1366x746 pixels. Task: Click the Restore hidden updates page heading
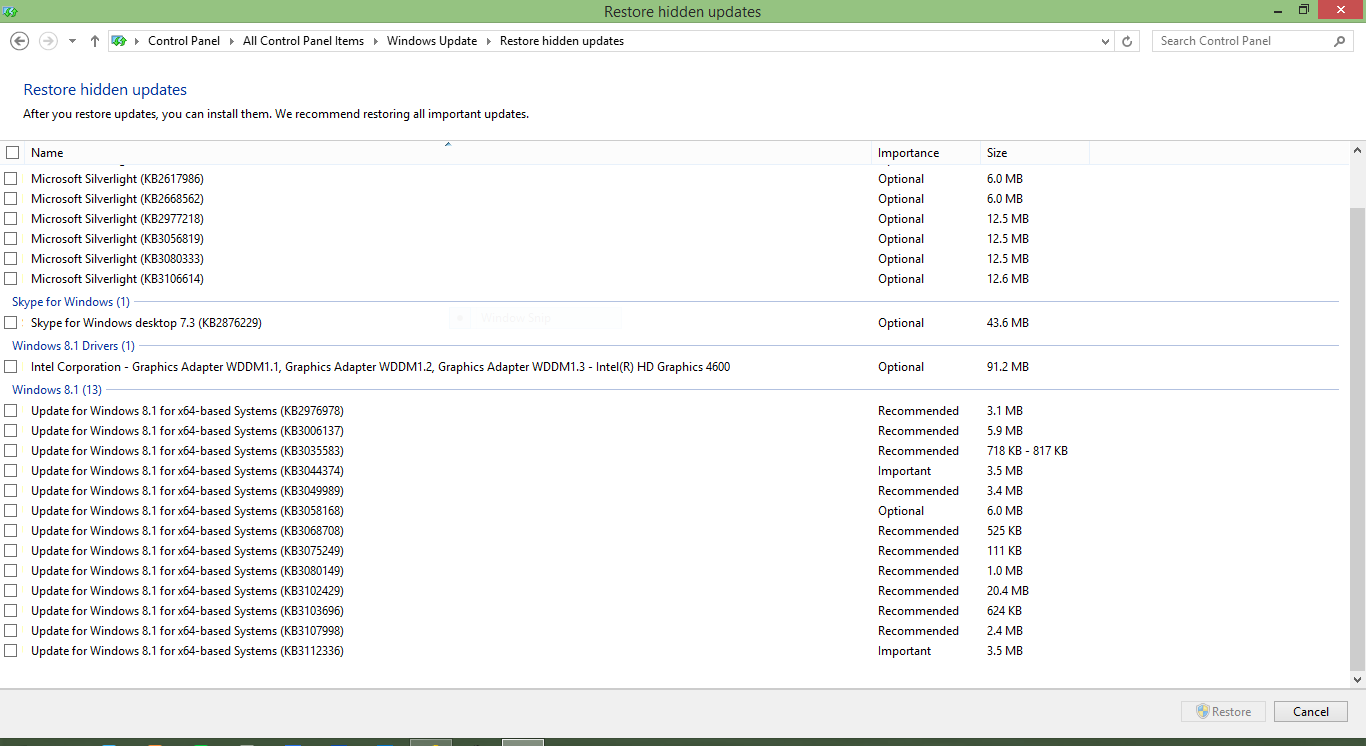click(x=105, y=90)
